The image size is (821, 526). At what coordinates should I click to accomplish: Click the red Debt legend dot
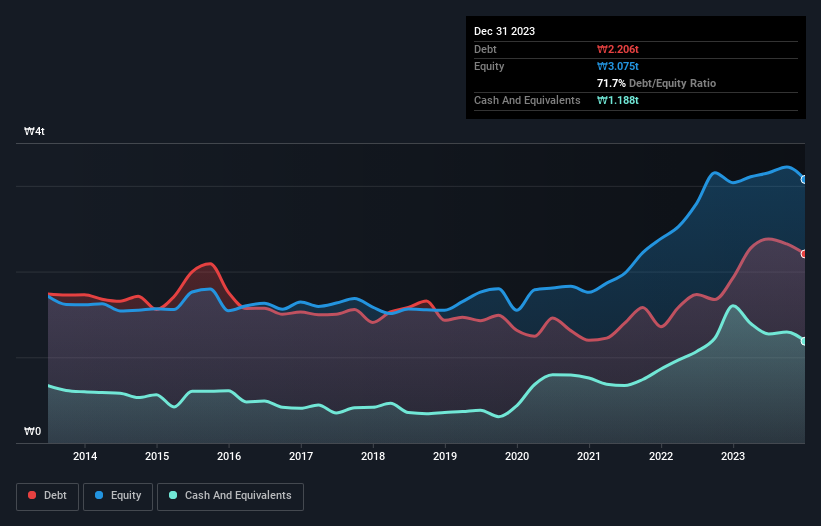tap(32, 495)
